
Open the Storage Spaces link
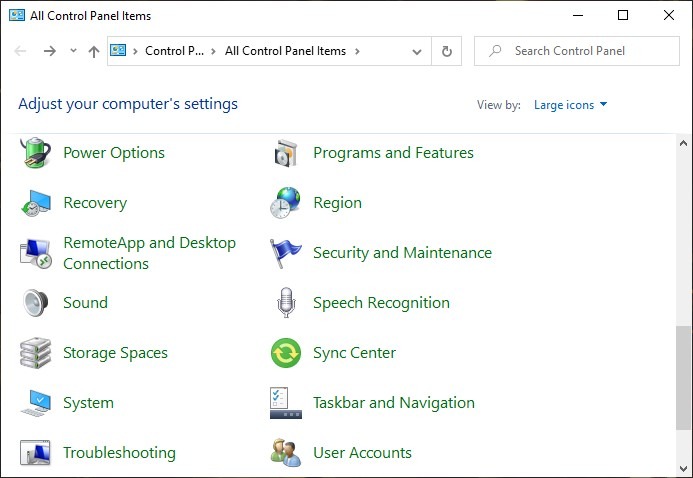[x=115, y=353]
